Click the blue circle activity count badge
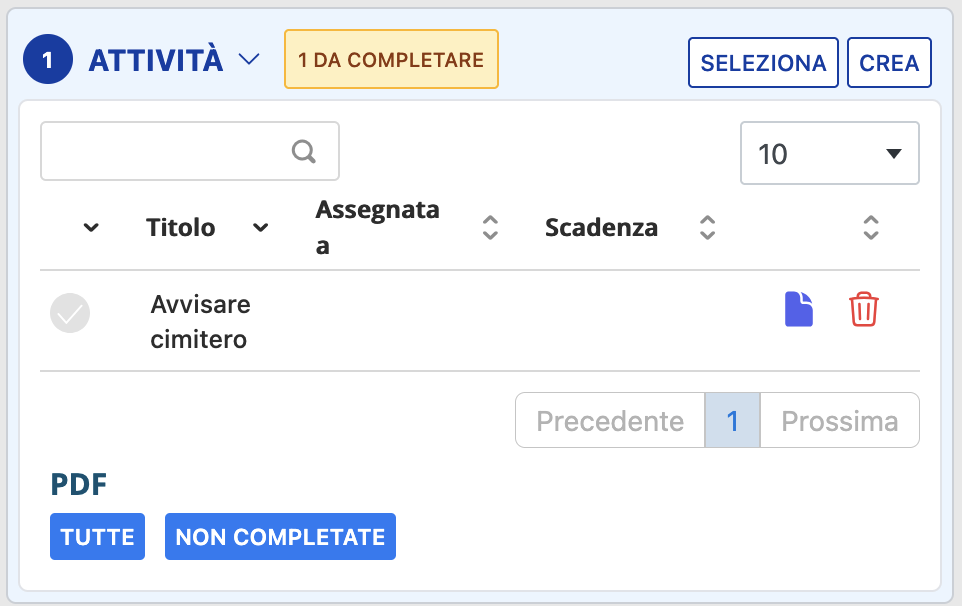The height and width of the screenshot is (606, 962). 48,61
